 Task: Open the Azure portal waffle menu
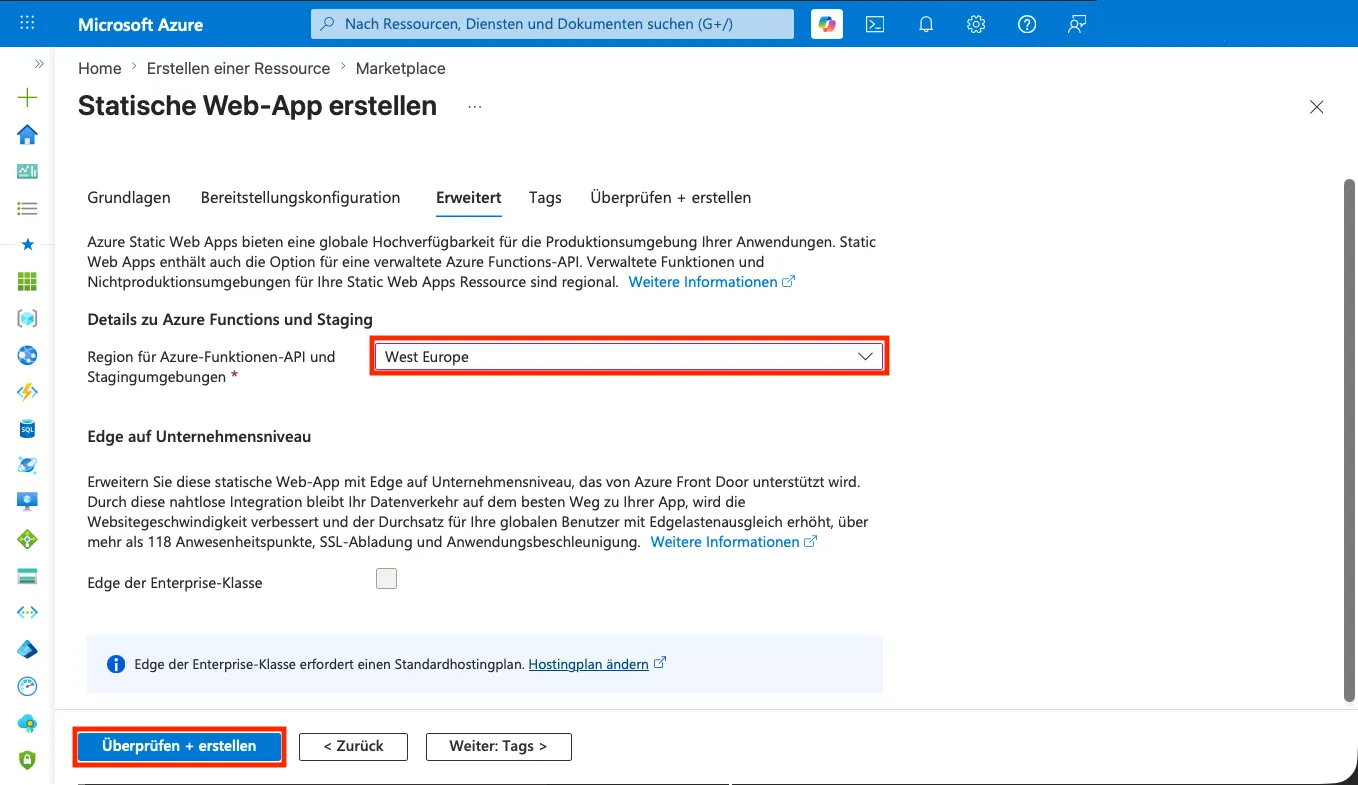pyautogui.click(x=27, y=23)
